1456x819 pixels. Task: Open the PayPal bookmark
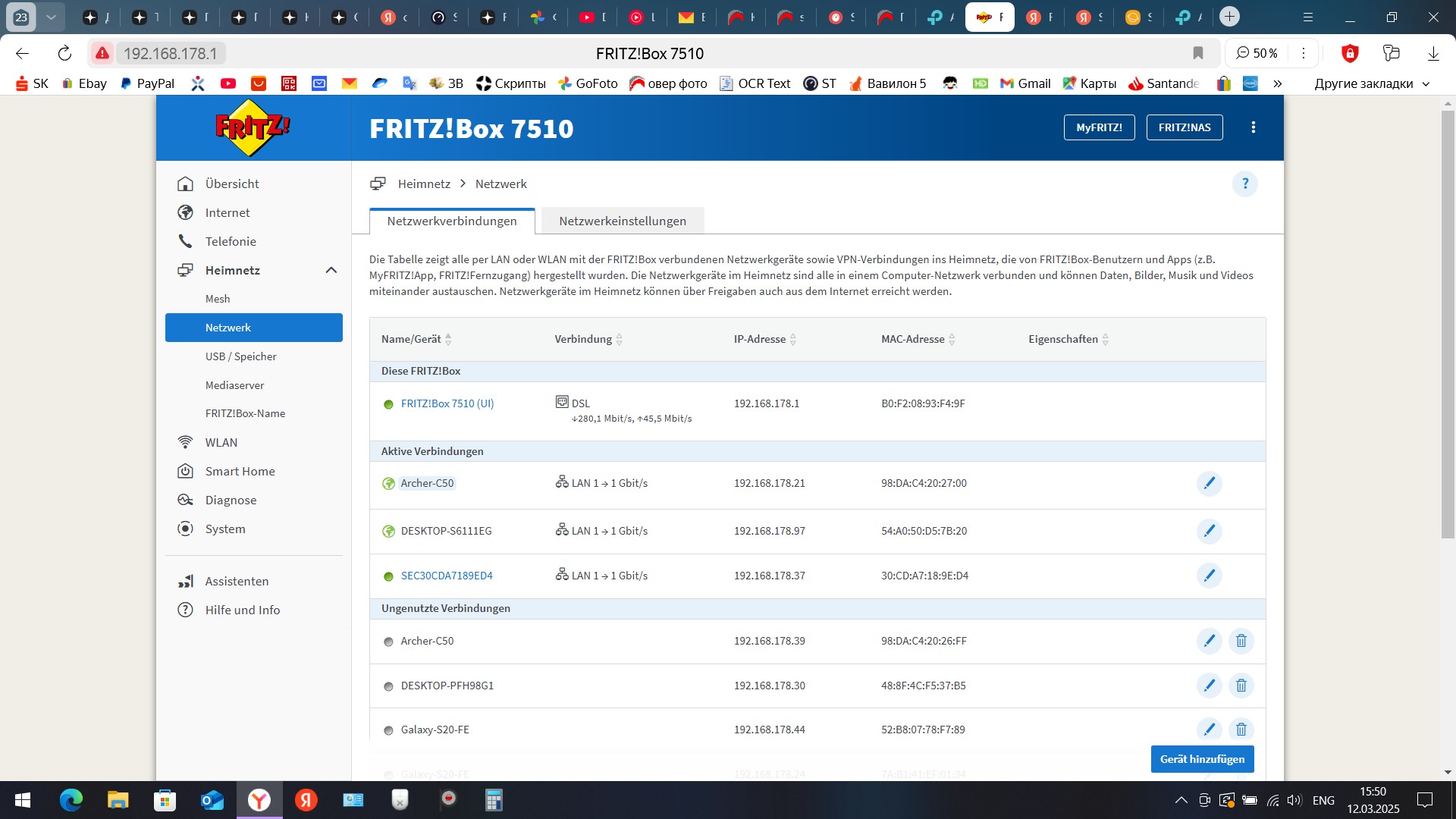coord(147,83)
